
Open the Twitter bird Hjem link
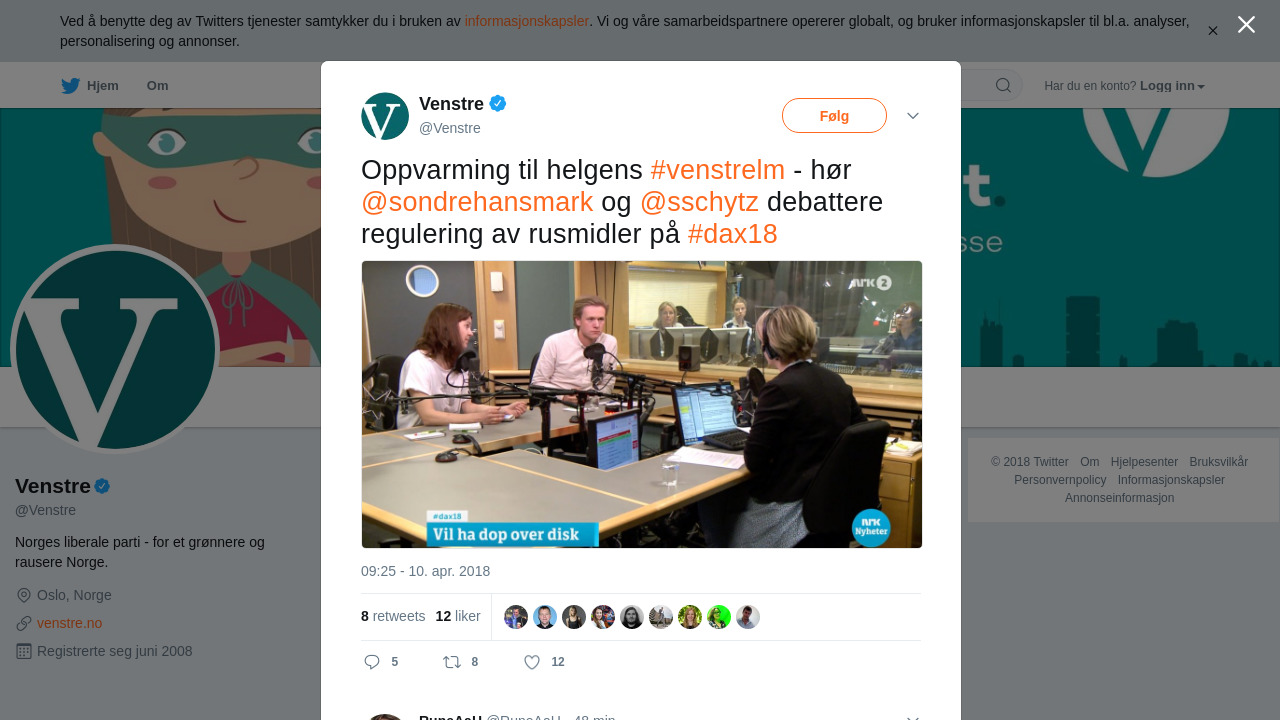(x=89, y=86)
